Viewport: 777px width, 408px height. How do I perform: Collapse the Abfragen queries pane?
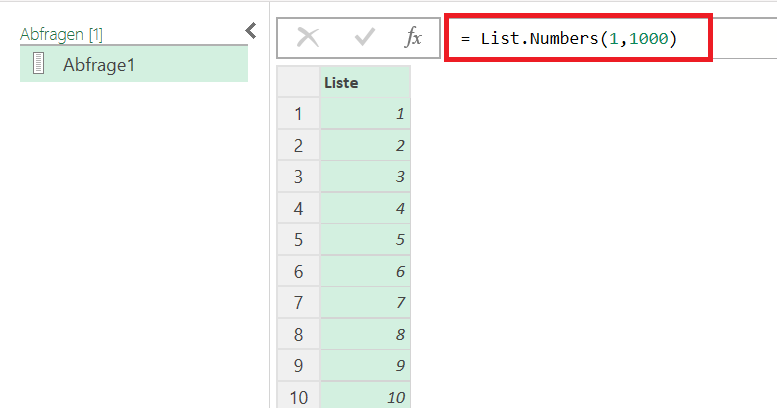(x=251, y=31)
